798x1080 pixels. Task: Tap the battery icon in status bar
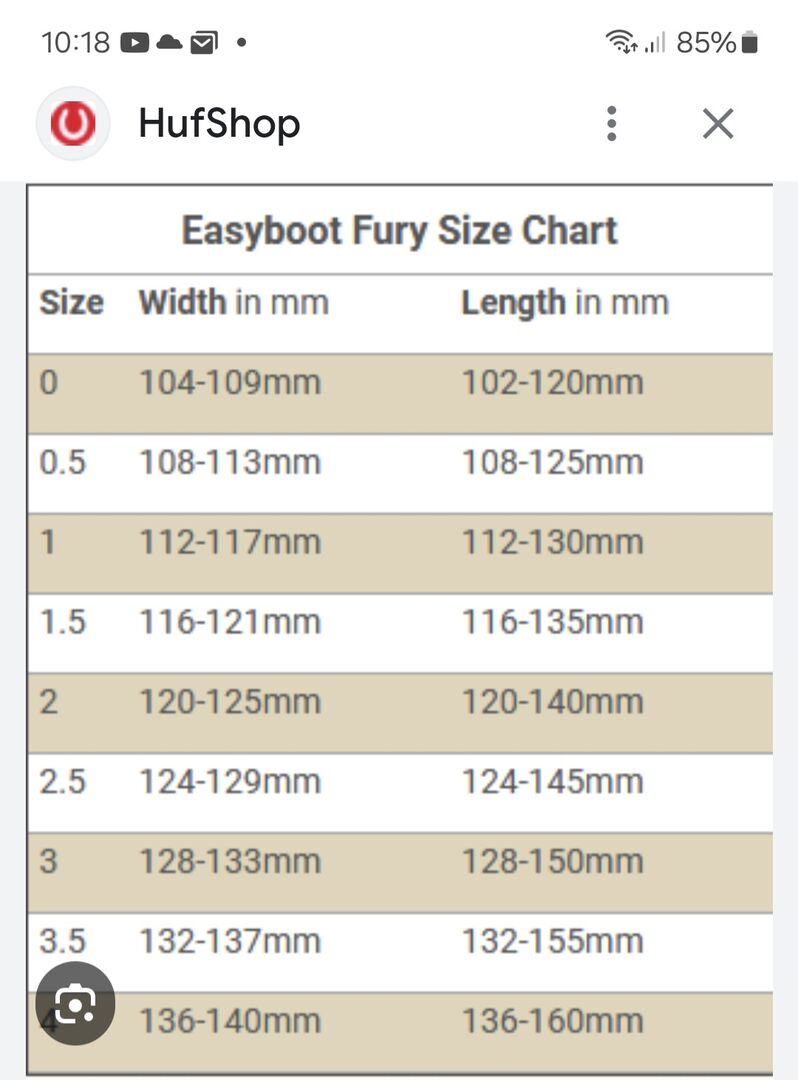pos(750,43)
